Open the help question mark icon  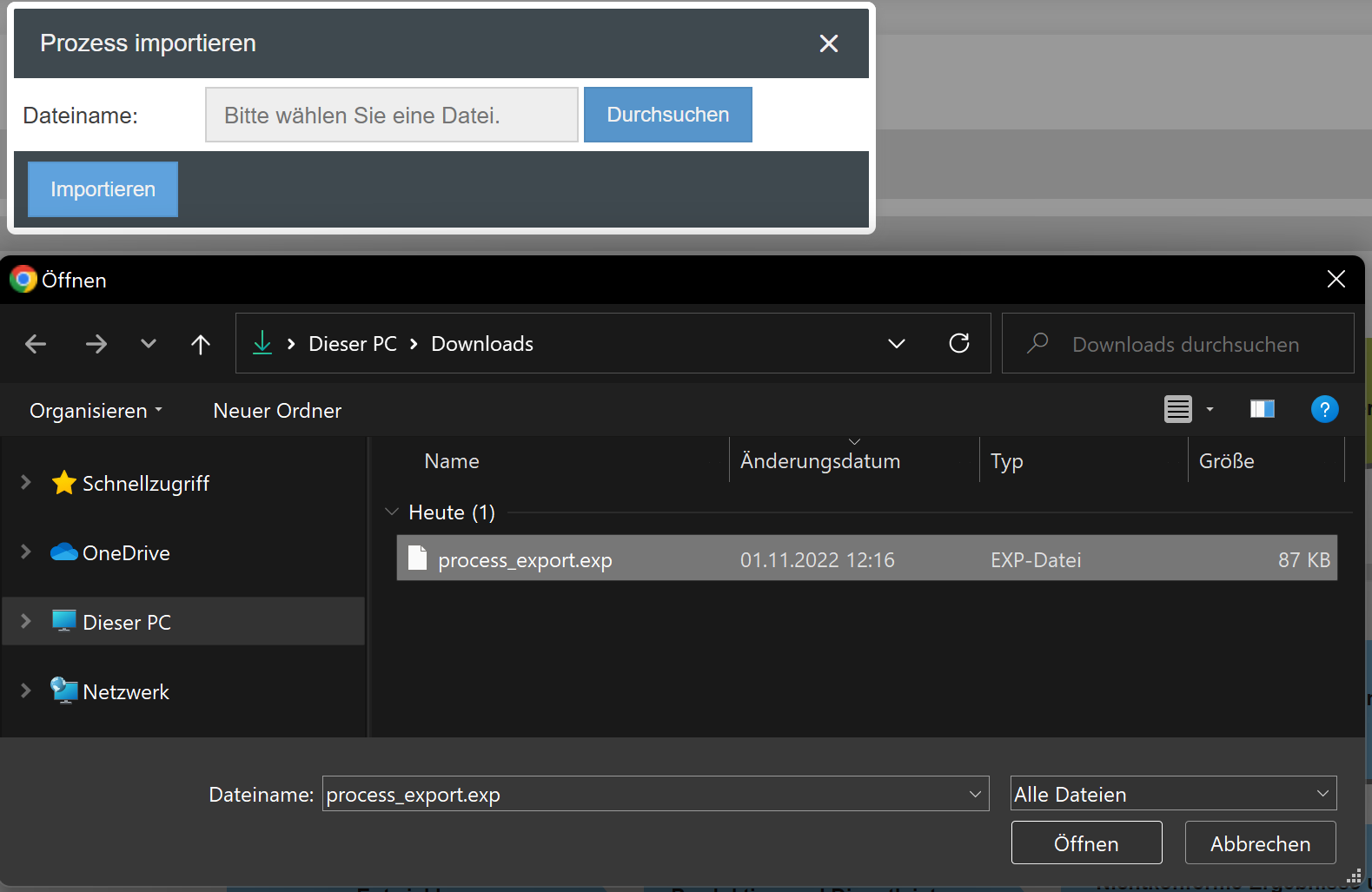point(1323,409)
